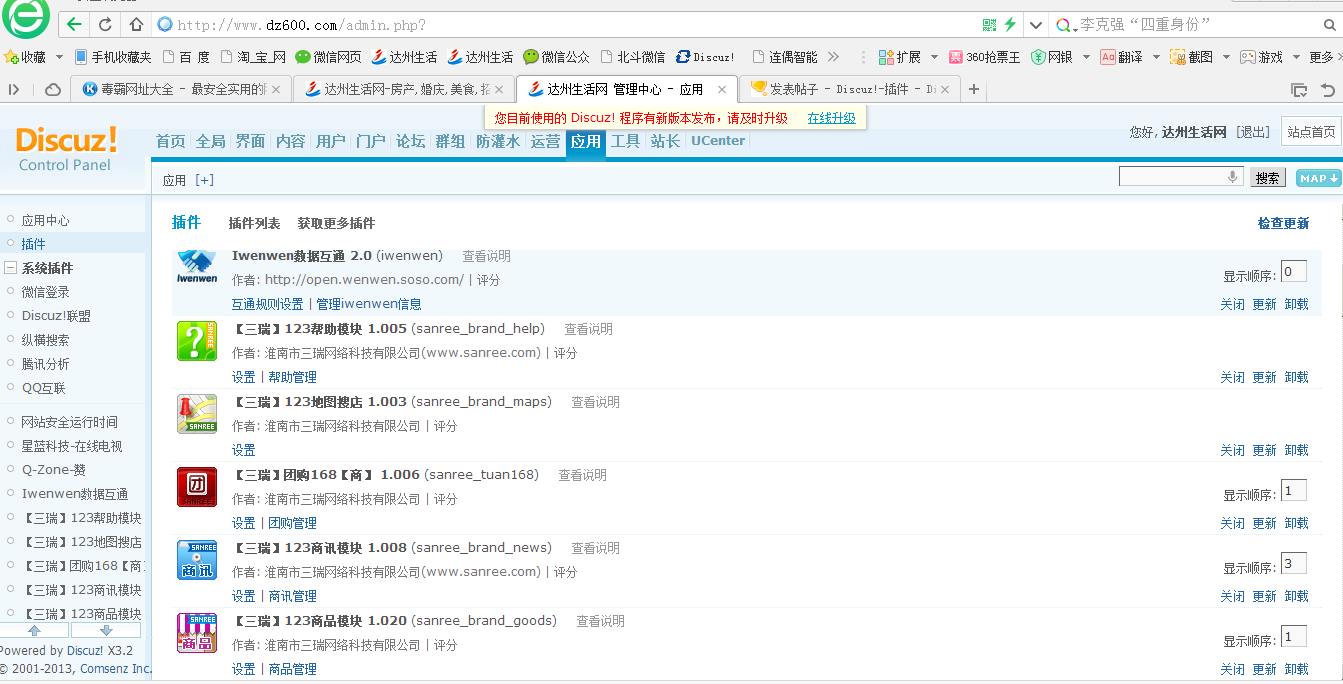Viewport: 1343px width, 684px height.
Task: Open 团购管理 link
Action: pos(292,523)
